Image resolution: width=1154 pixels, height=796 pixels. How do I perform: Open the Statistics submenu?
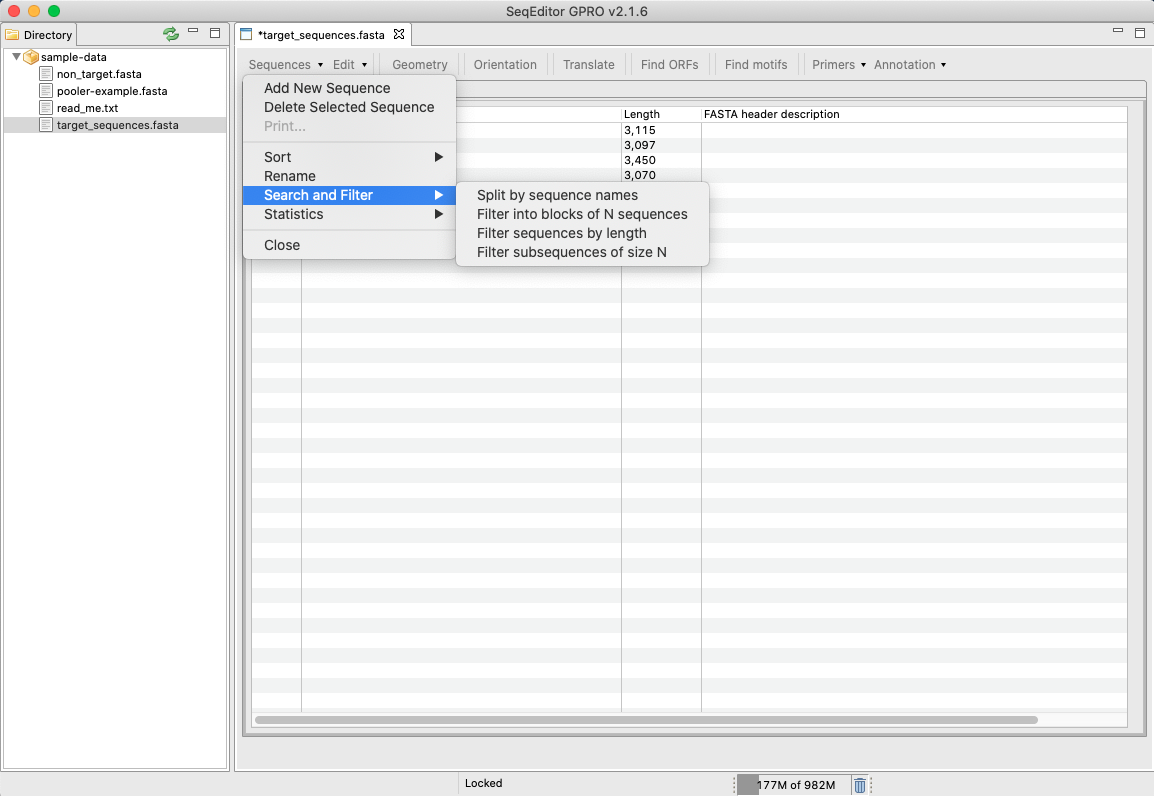coord(293,214)
